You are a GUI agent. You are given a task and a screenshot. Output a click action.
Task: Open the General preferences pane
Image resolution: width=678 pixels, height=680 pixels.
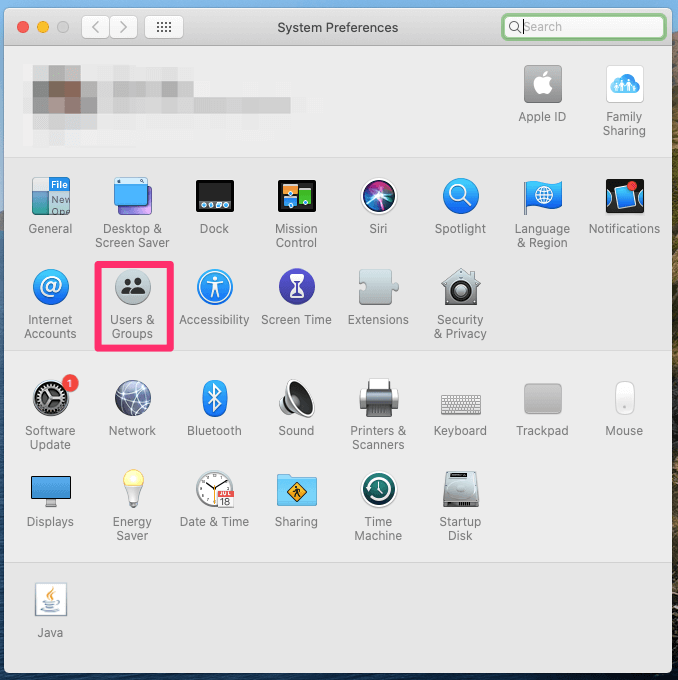click(x=50, y=196)
